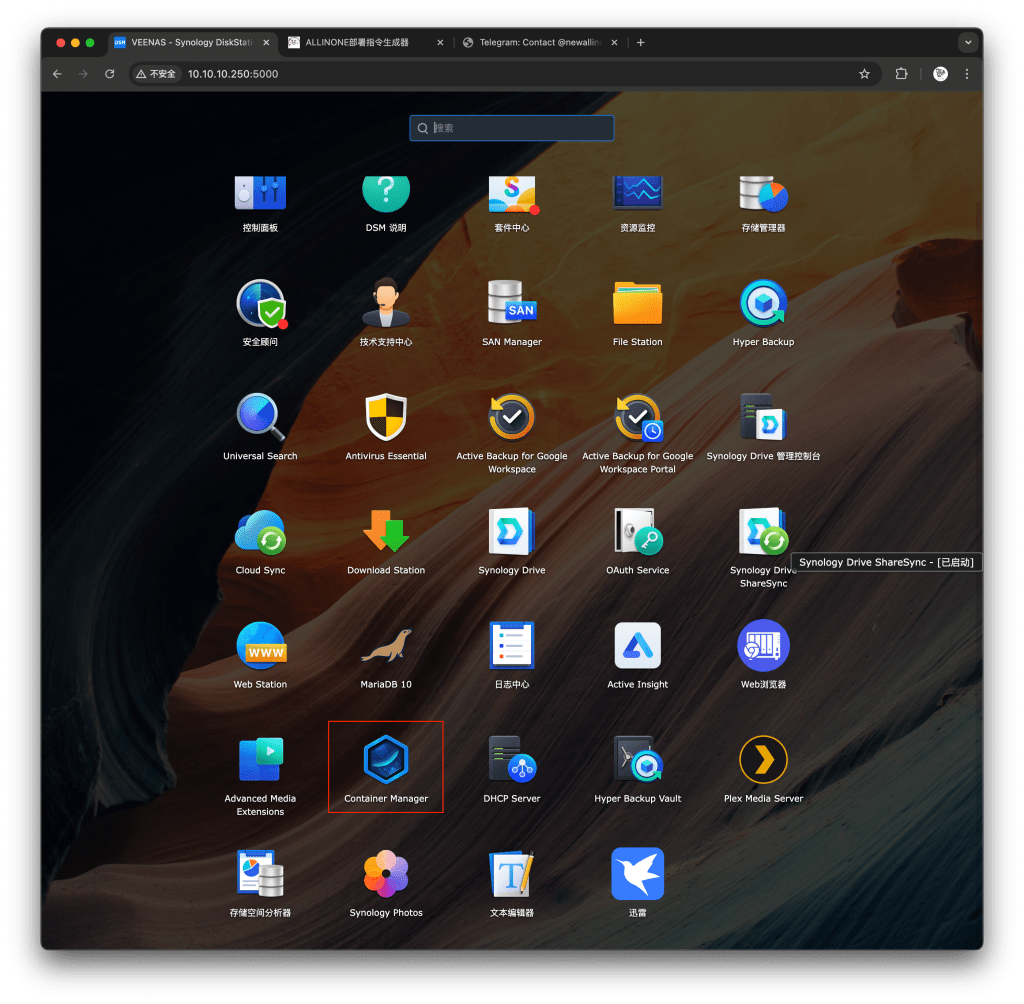1024x1004 pixels.
Task: Bookmark this page with star icon
Action: coord(864,74)
